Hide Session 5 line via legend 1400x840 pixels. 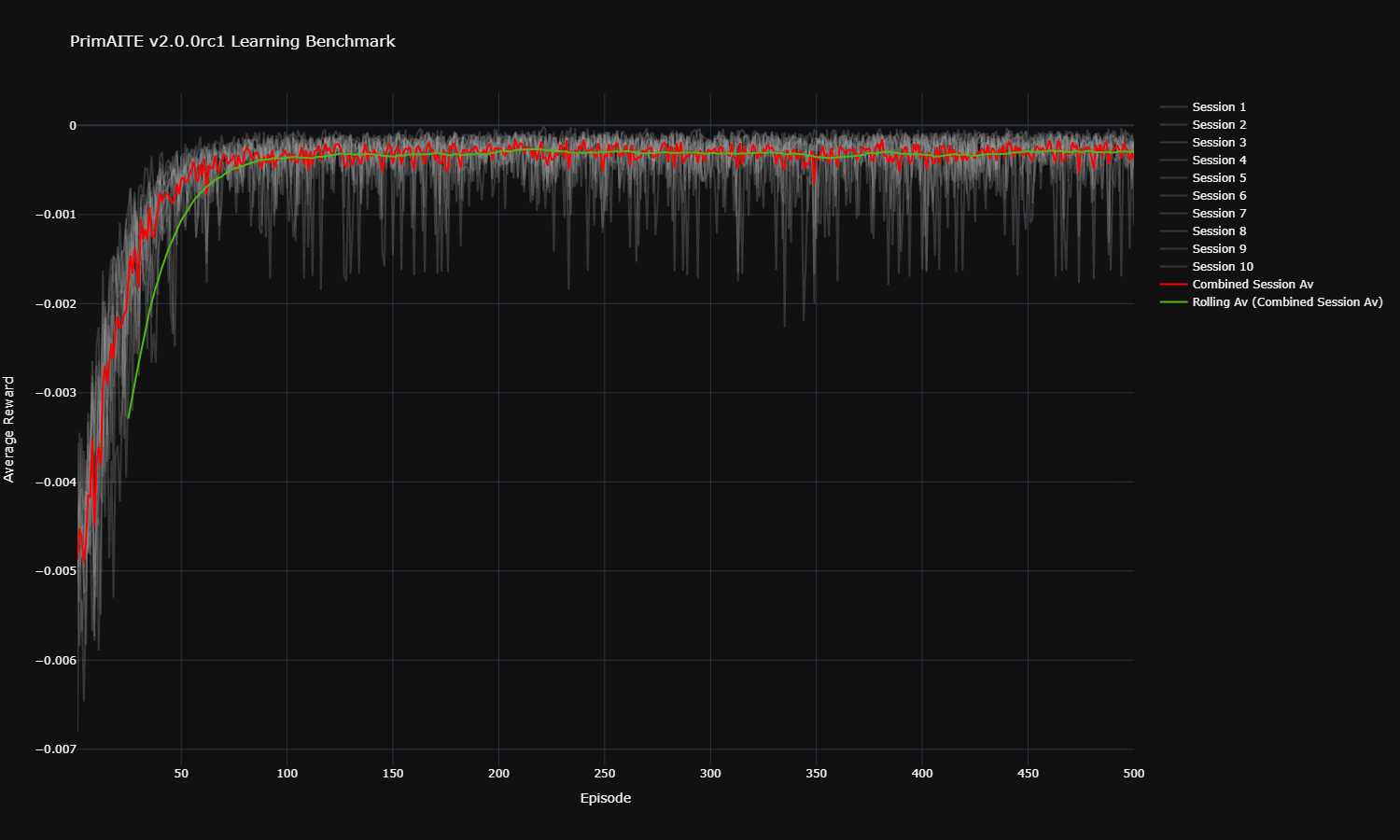(1218, 178)
